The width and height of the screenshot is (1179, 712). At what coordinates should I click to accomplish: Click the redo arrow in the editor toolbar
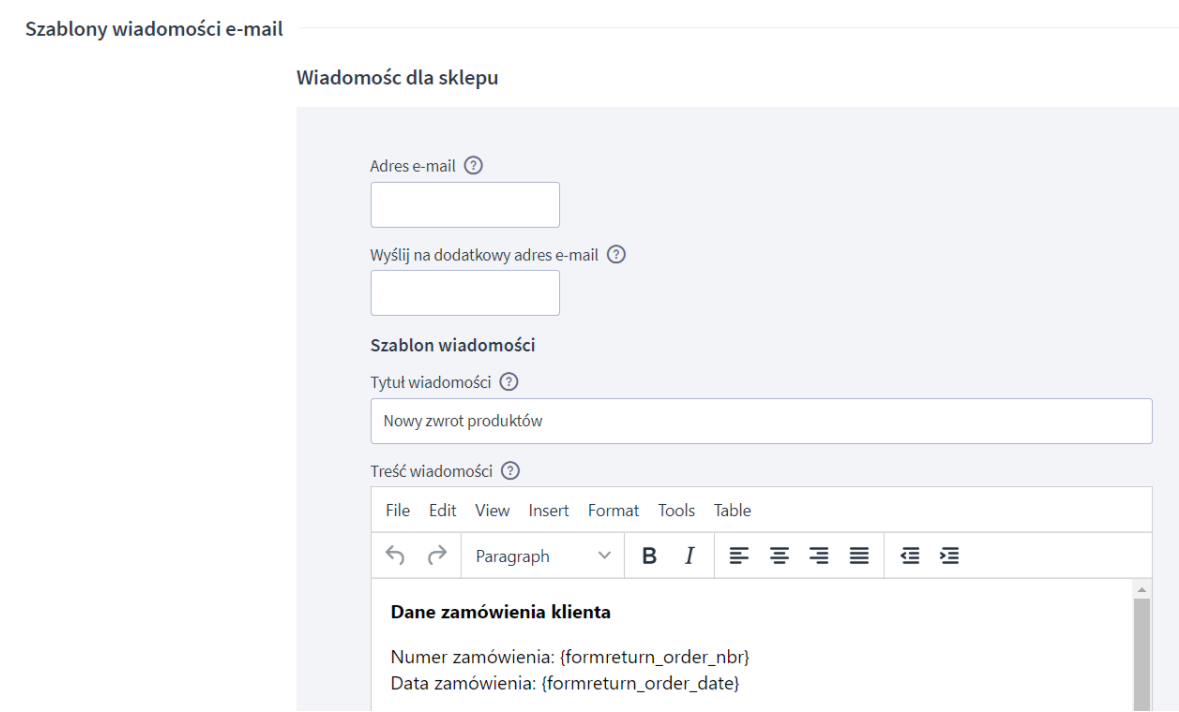point(437,556)
